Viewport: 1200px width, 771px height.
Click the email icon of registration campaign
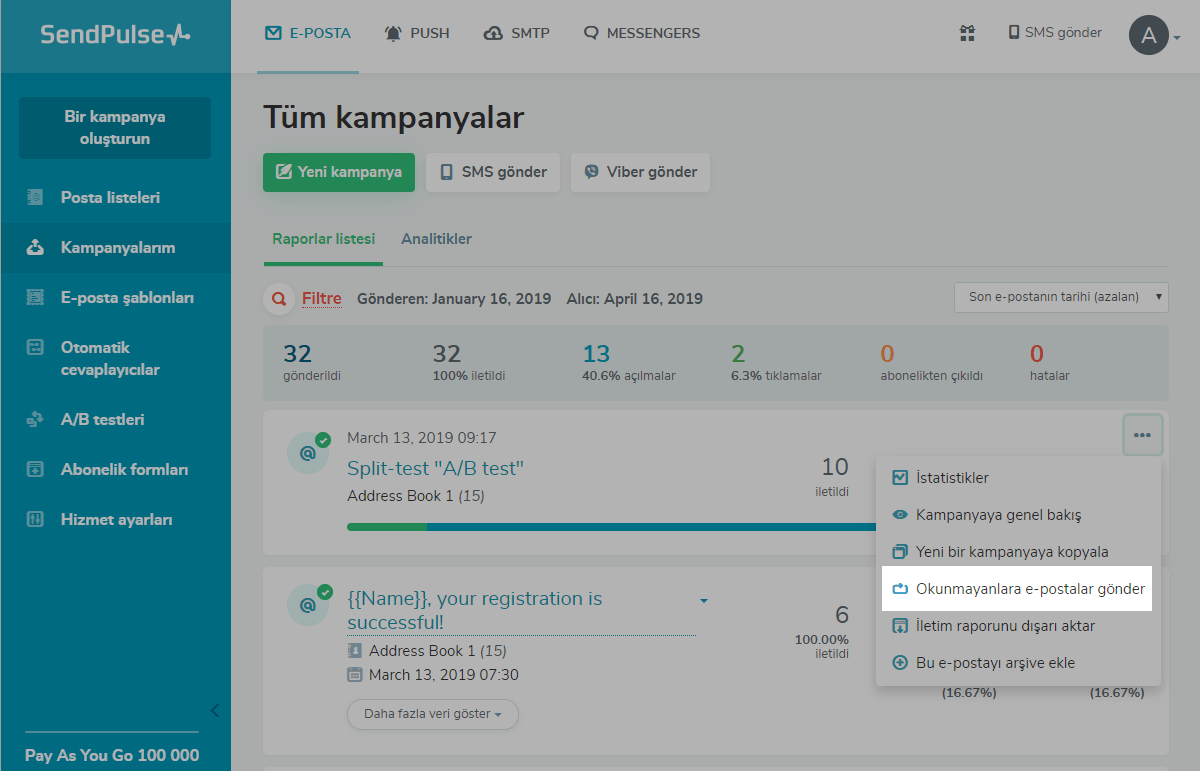[x=308, y=606]
